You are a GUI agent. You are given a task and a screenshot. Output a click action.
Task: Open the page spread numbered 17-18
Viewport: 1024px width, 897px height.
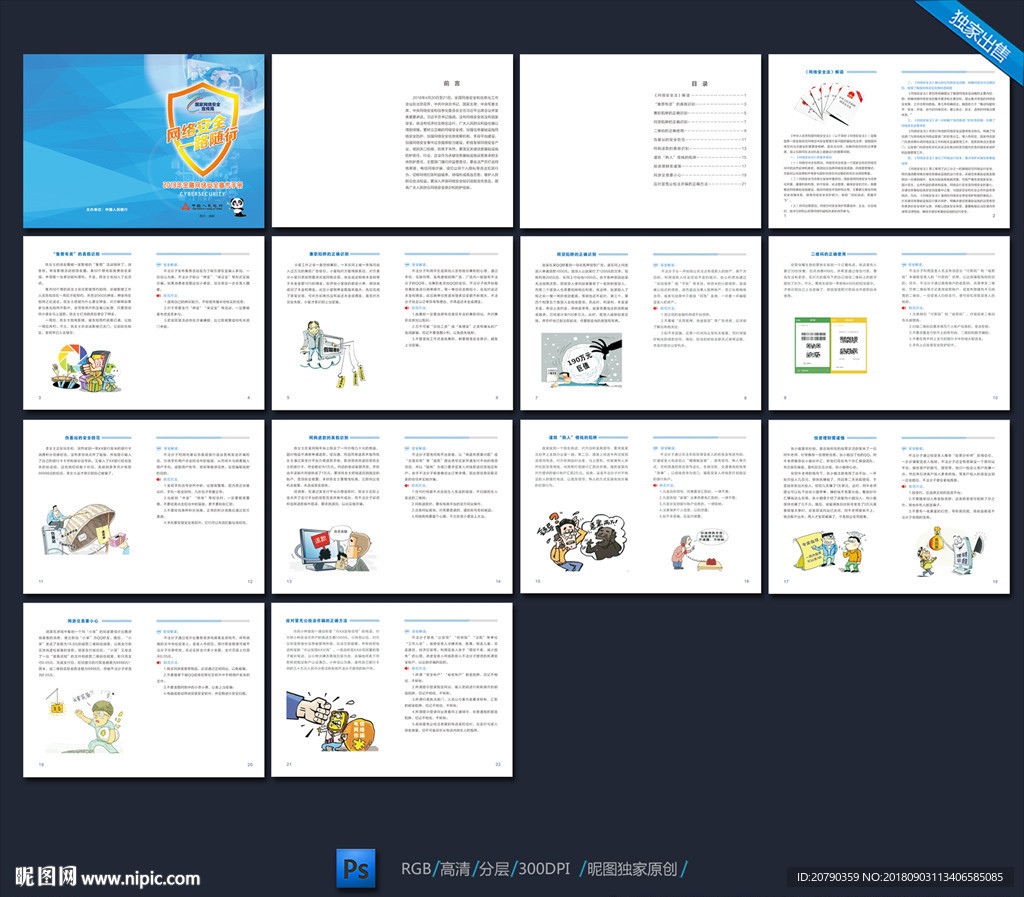click(889, 507)
